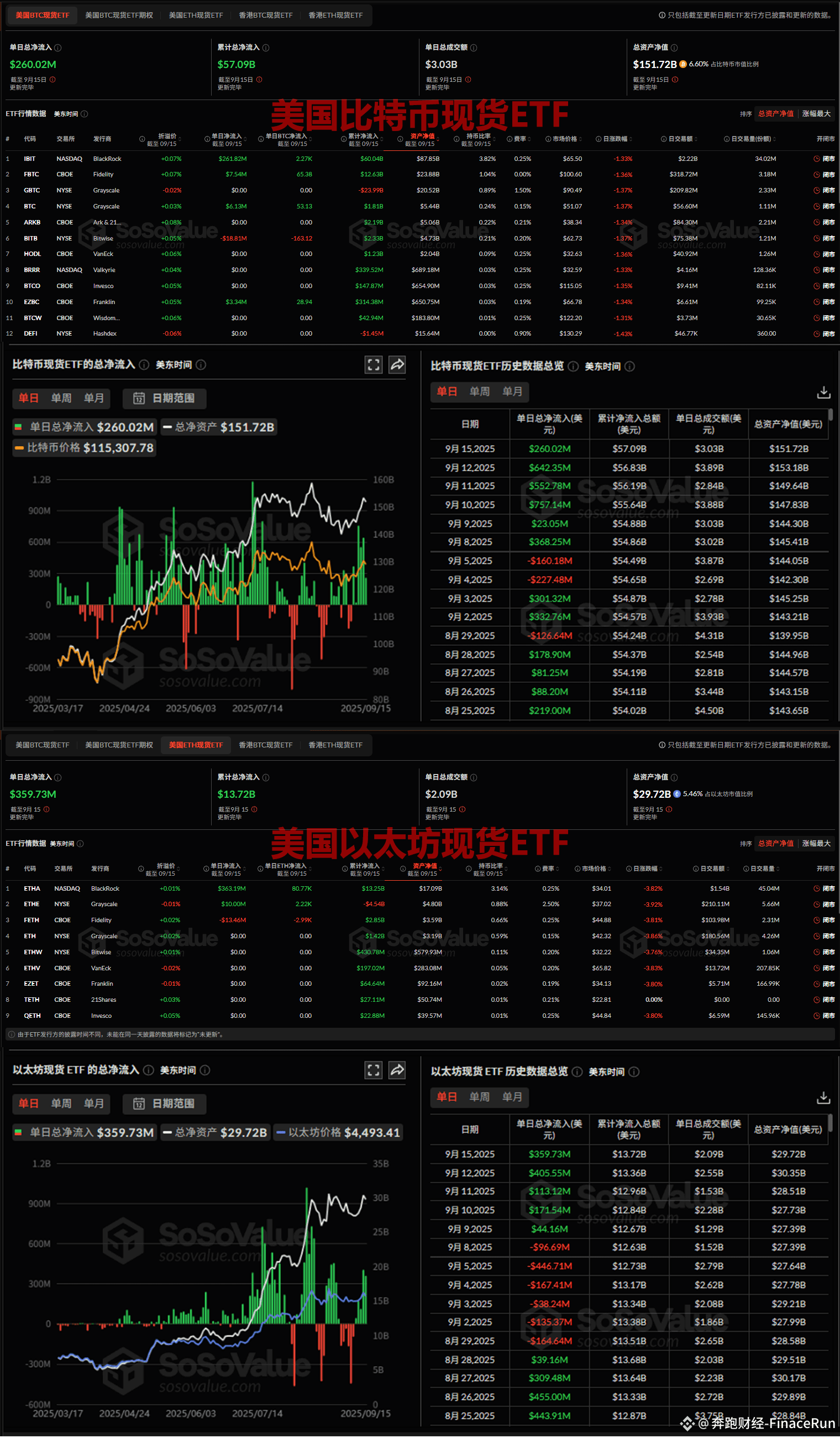Toggle the 总净资产 $151.72B legend series

[219, 427]
